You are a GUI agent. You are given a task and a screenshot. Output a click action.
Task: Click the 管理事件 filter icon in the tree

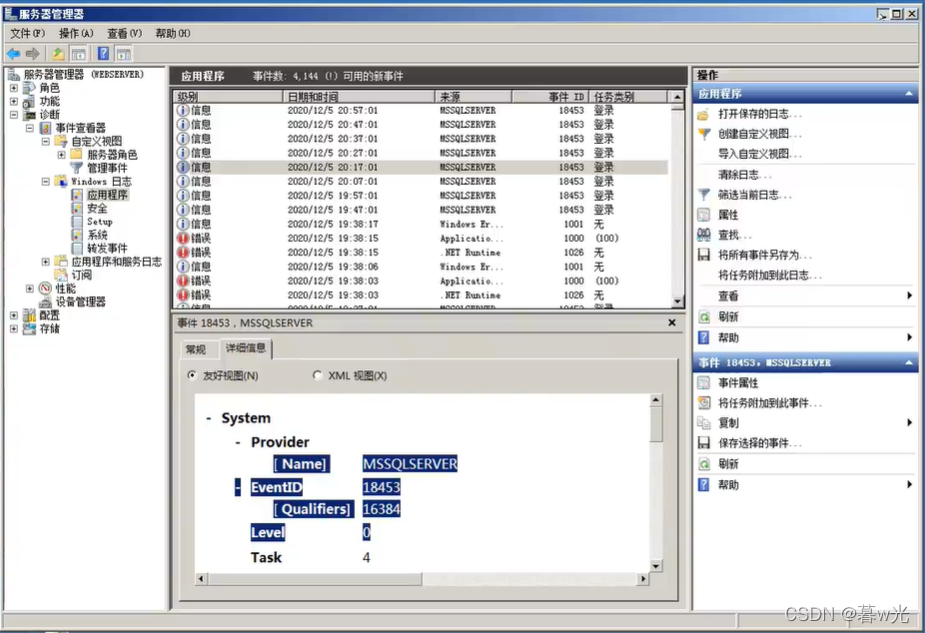point(77,168)
